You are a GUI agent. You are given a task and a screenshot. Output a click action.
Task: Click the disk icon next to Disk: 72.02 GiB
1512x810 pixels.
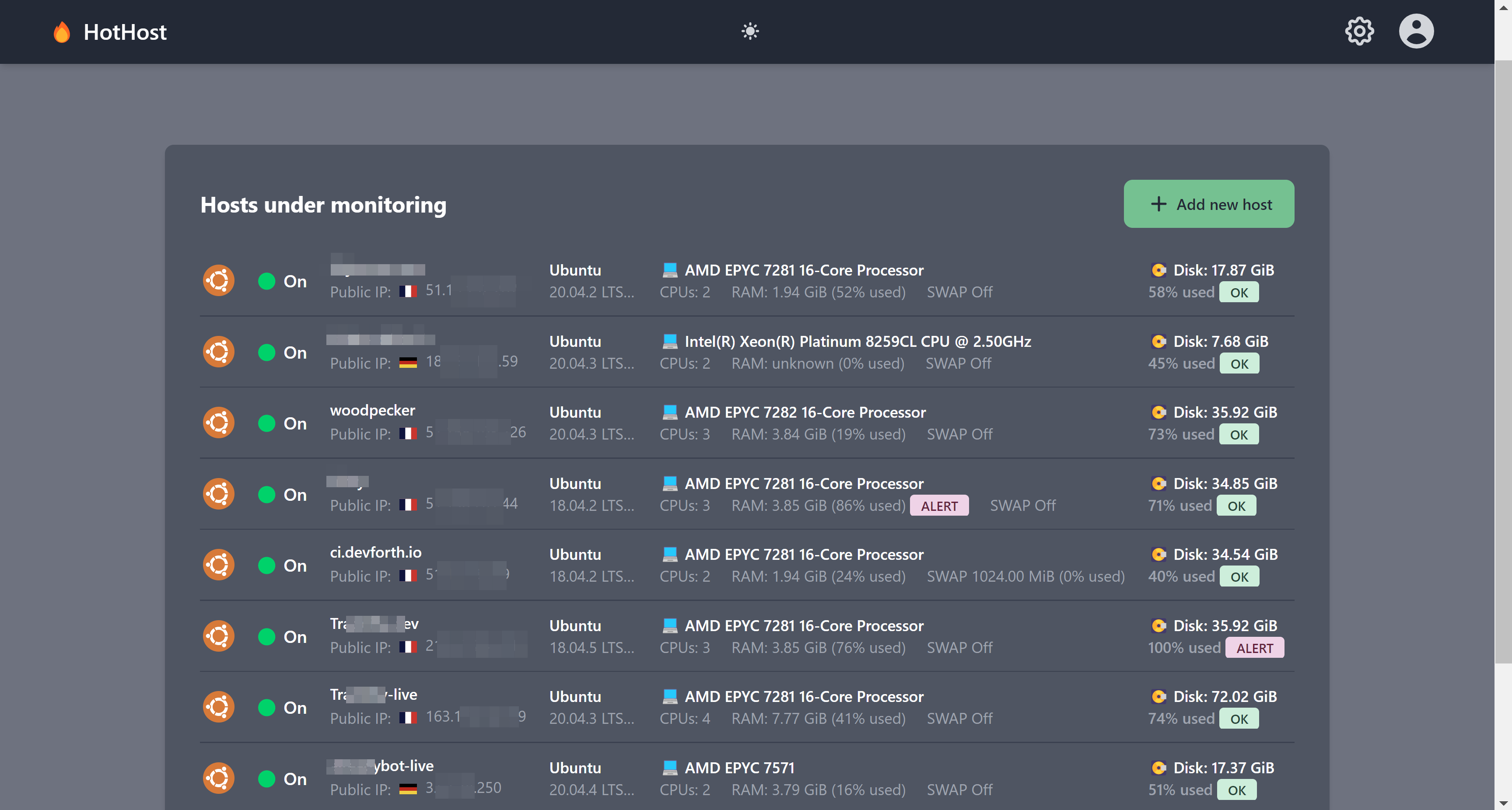[1158, 697]
